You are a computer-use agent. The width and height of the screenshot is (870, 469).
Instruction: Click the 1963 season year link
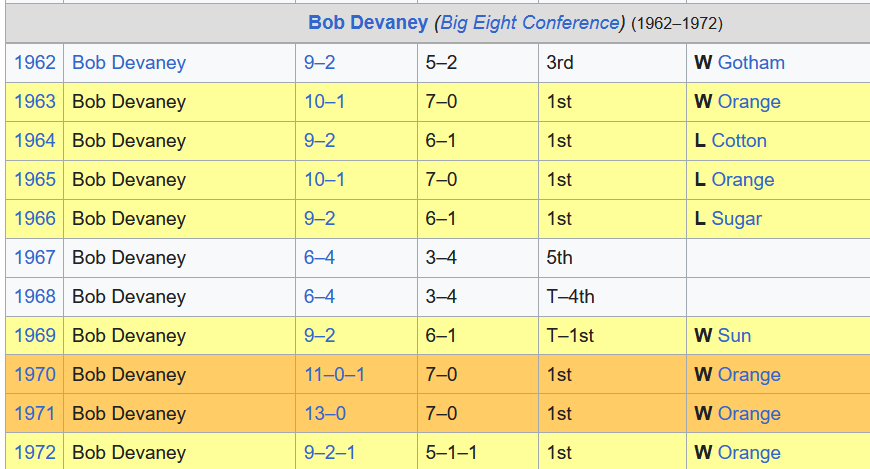(x=35, y=102)
